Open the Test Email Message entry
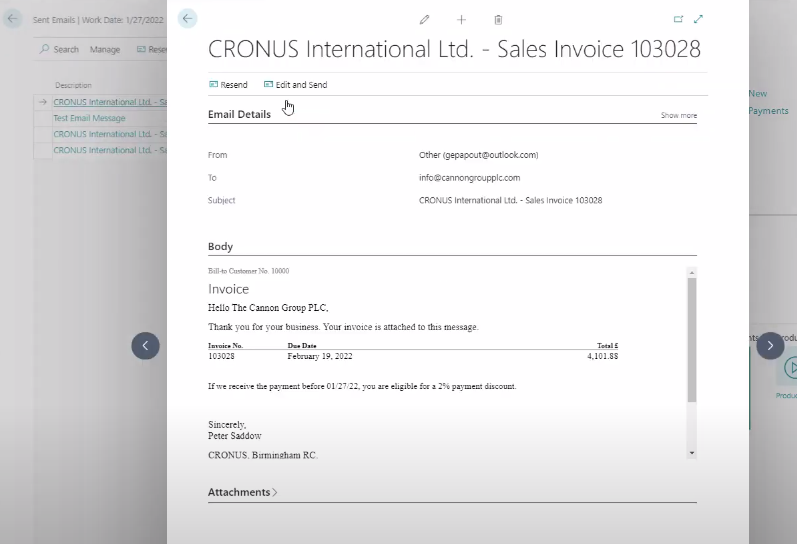The width and height of the screenshot is (797, 544). [89, 118]
